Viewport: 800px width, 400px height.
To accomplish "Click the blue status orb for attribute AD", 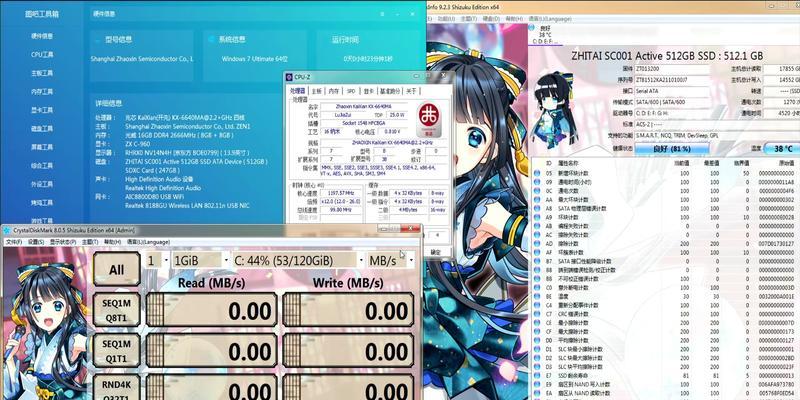I will click(537, 244).
